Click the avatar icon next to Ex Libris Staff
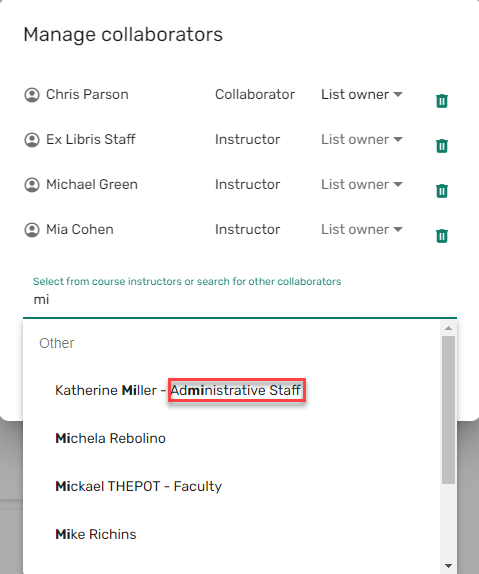This screenshot has height=574, width=479. 32,140
